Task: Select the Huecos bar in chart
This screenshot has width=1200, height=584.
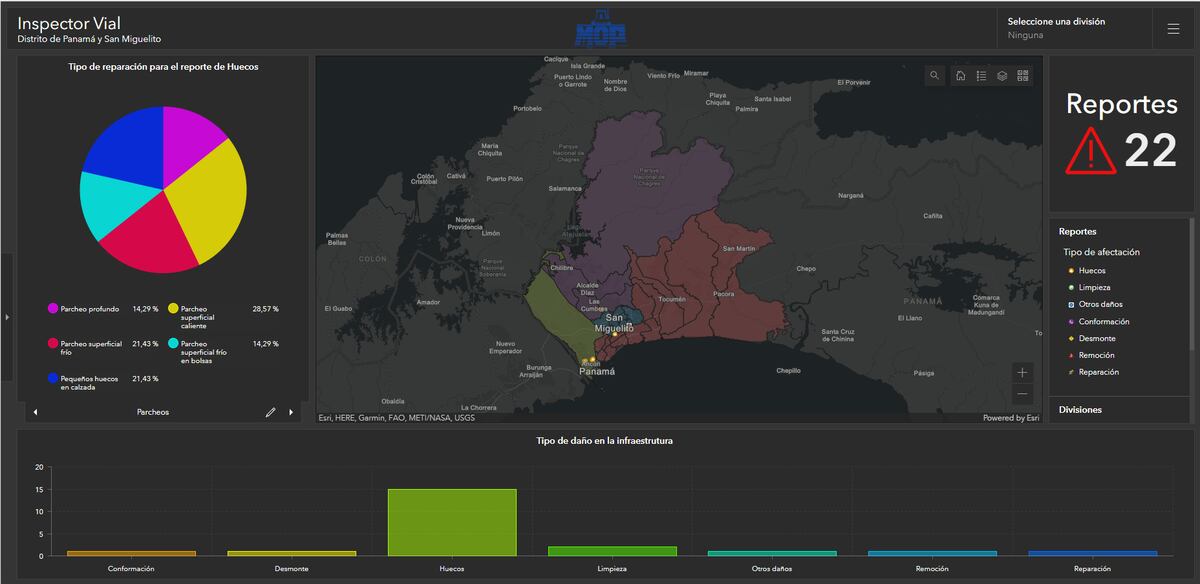Action: [x=452, y=522]
